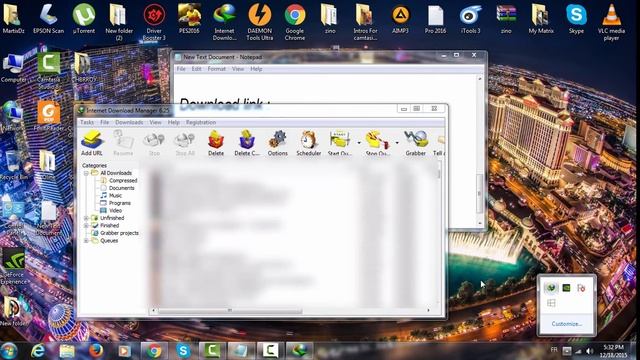Click right arrow of IDM horizontal scrollbar

pos(428,311)
